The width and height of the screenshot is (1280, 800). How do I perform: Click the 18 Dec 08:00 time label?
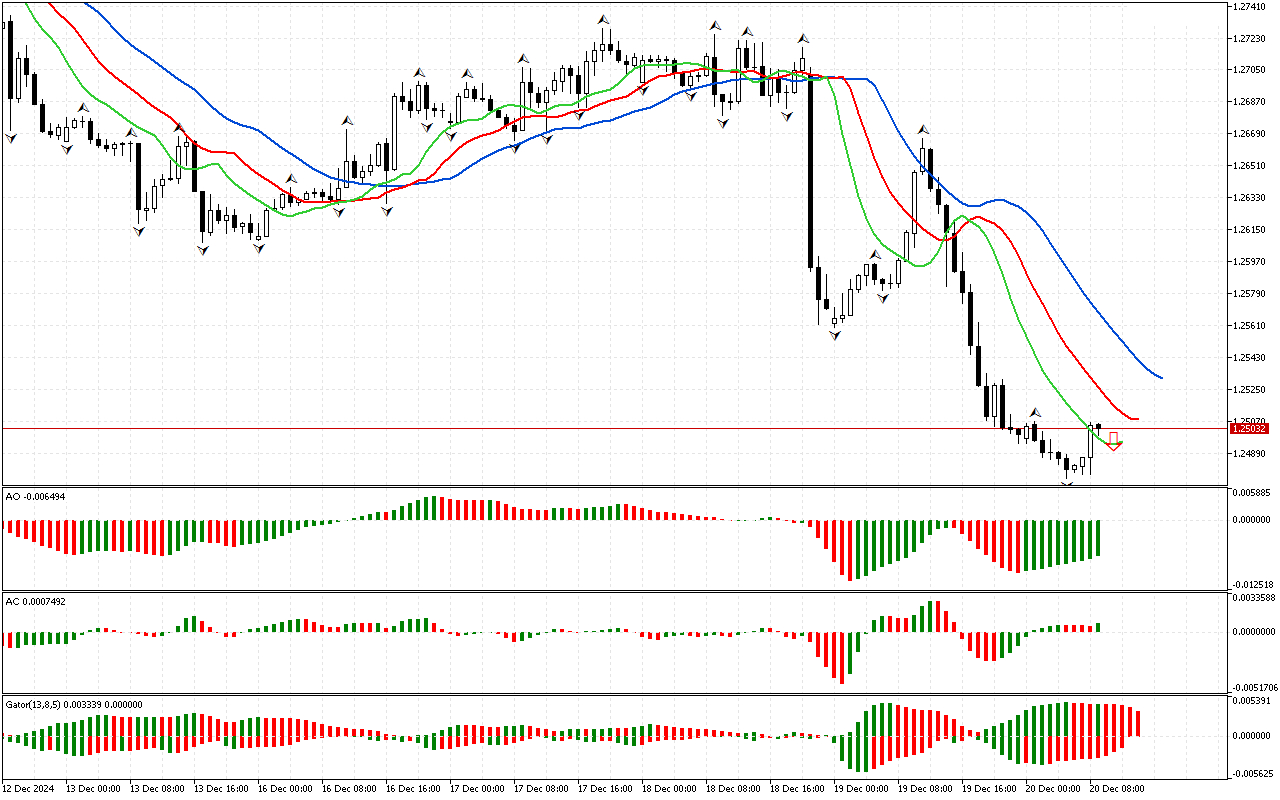pos(733,789)
